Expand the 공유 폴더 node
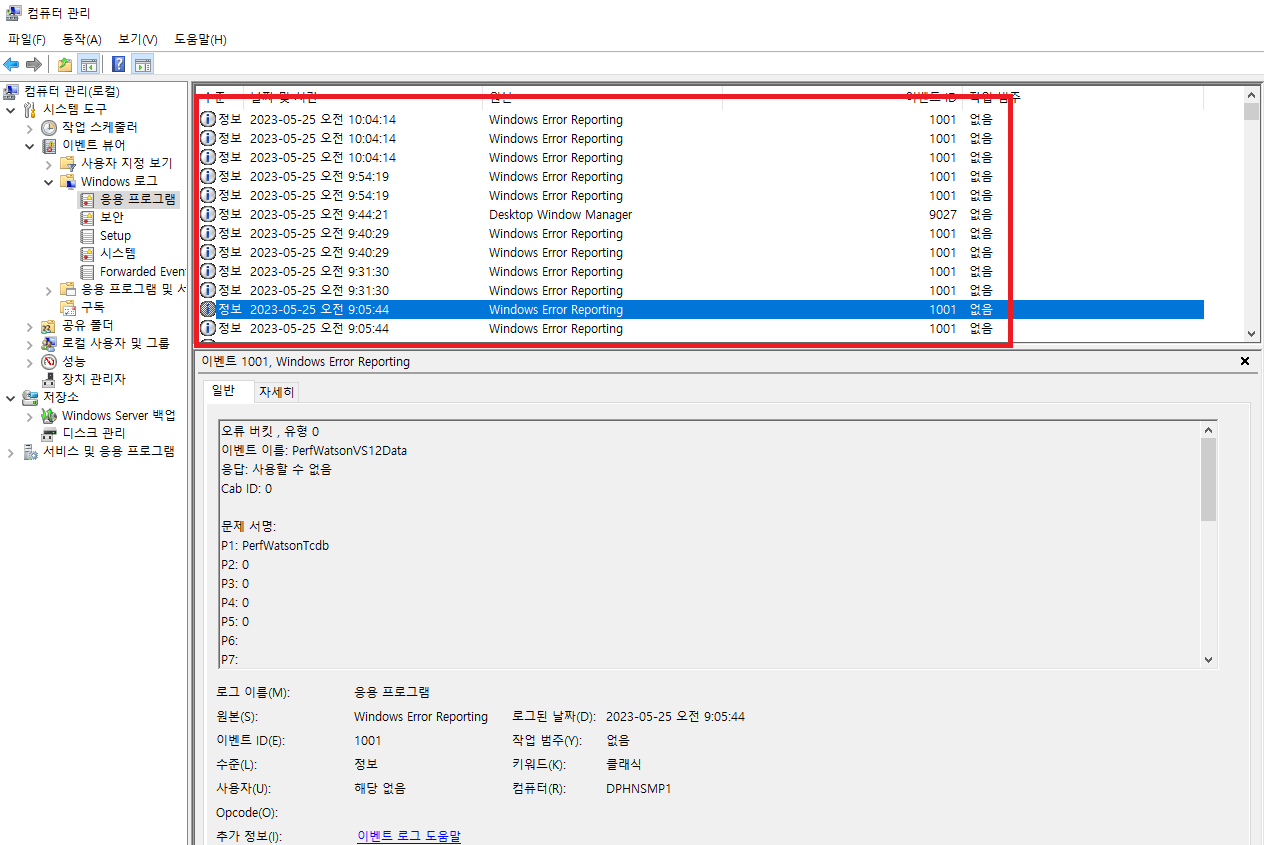 point(30,325)
